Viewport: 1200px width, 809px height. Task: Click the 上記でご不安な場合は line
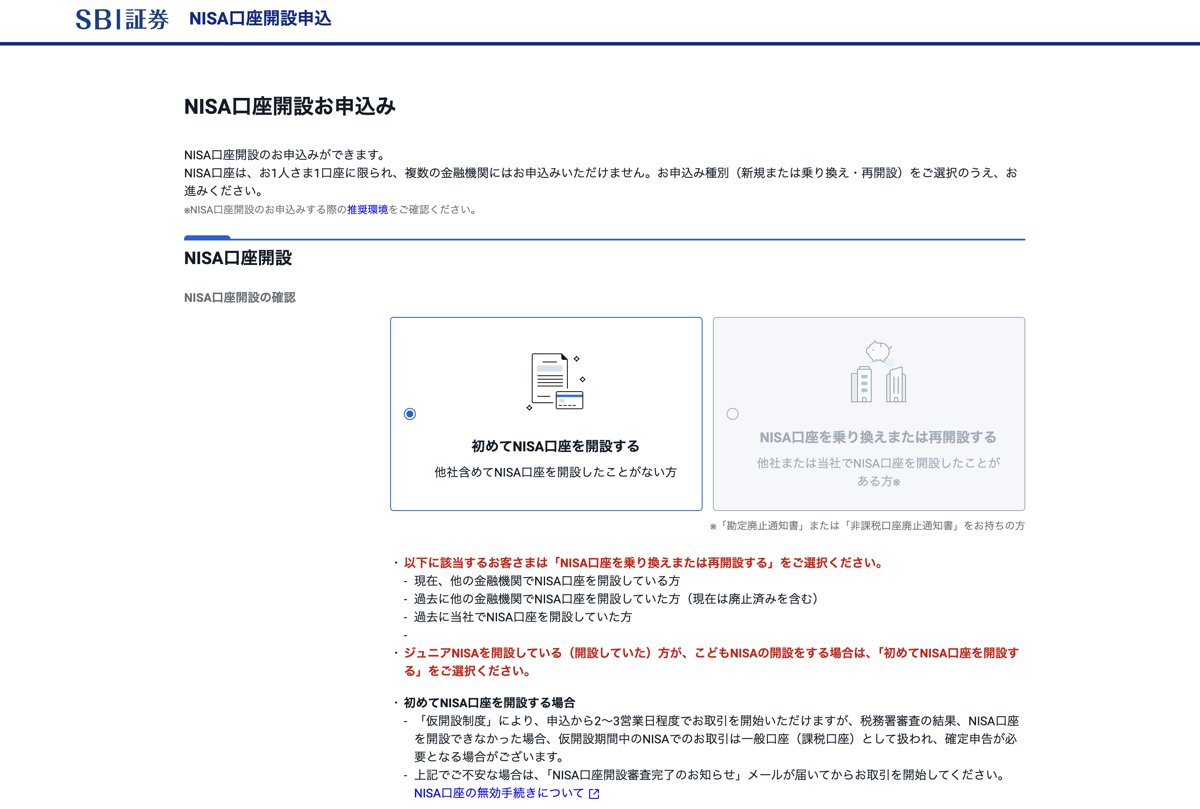tap(709, 775)
